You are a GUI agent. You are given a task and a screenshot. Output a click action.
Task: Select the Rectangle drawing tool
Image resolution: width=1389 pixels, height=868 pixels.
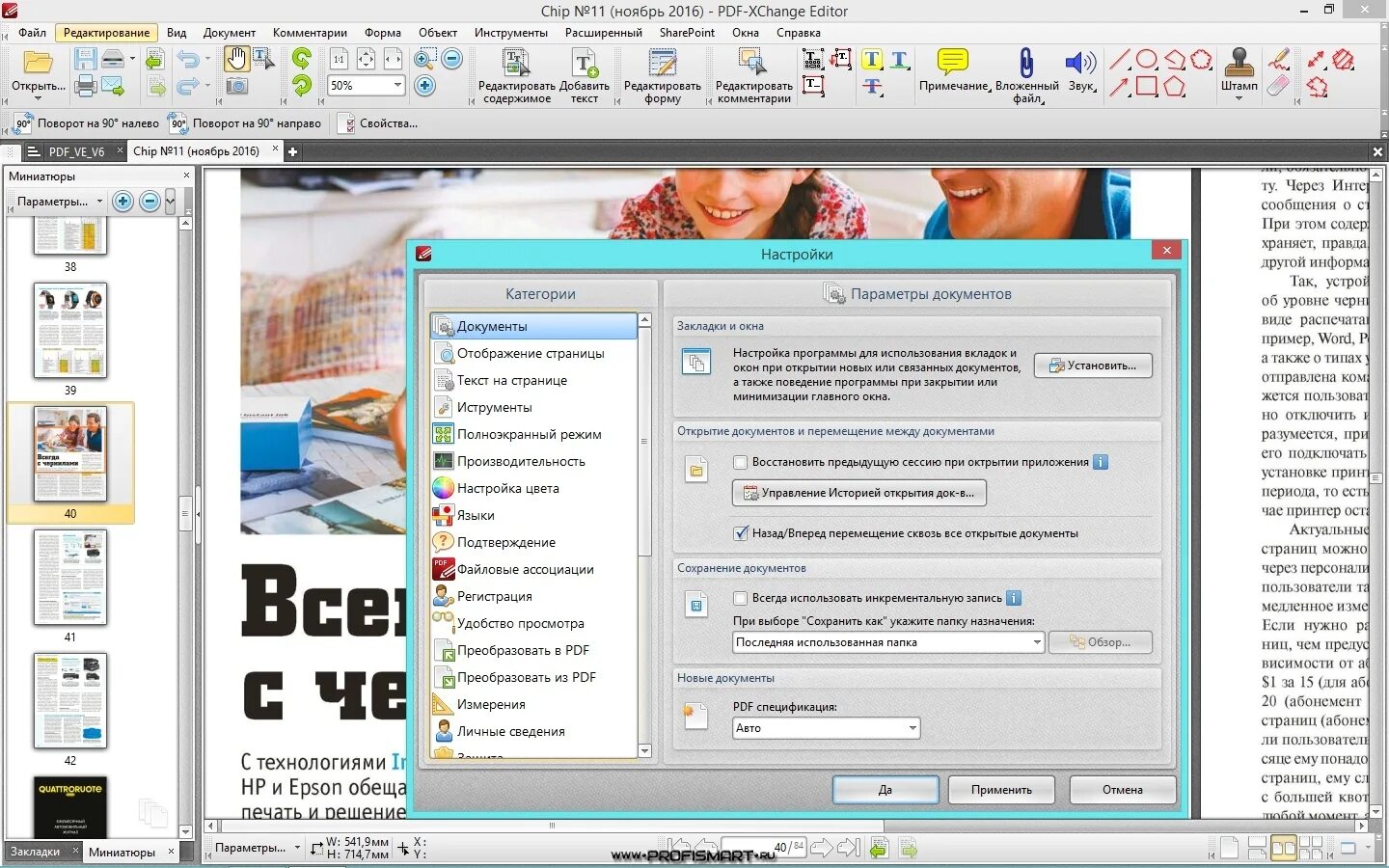1146,86
